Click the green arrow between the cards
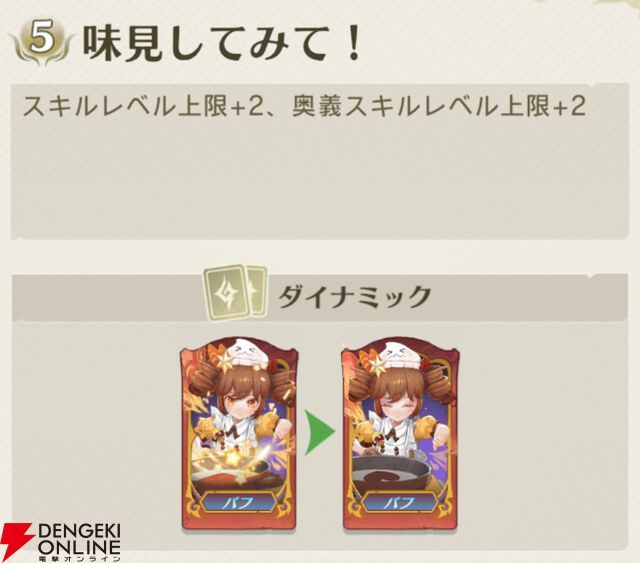Image resolution: width=640 pixels, height=563 pixels. 320,433
